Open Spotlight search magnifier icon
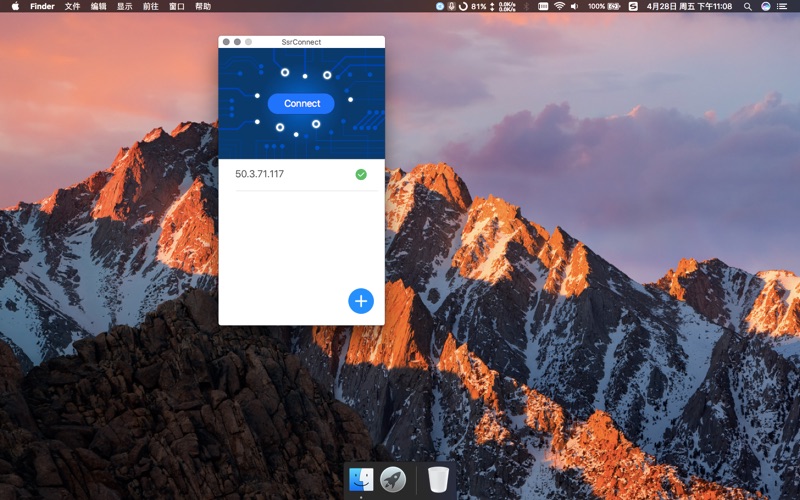Screen dimensions: 800x500 coord(747,6)
